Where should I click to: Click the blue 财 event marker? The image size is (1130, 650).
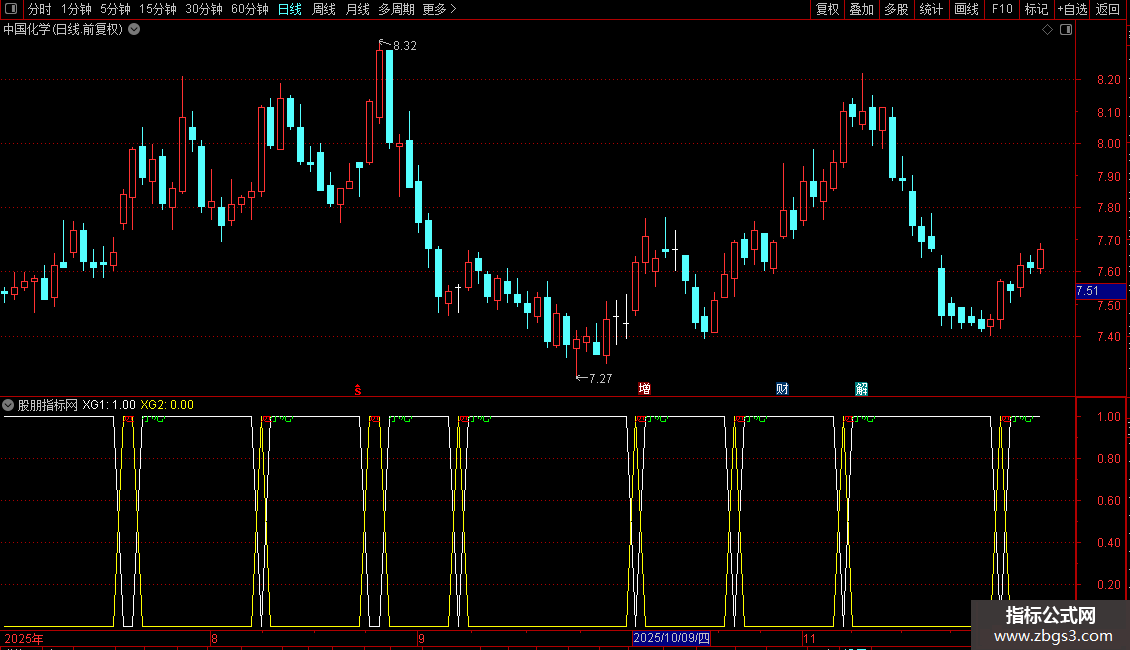coord(782,388)
